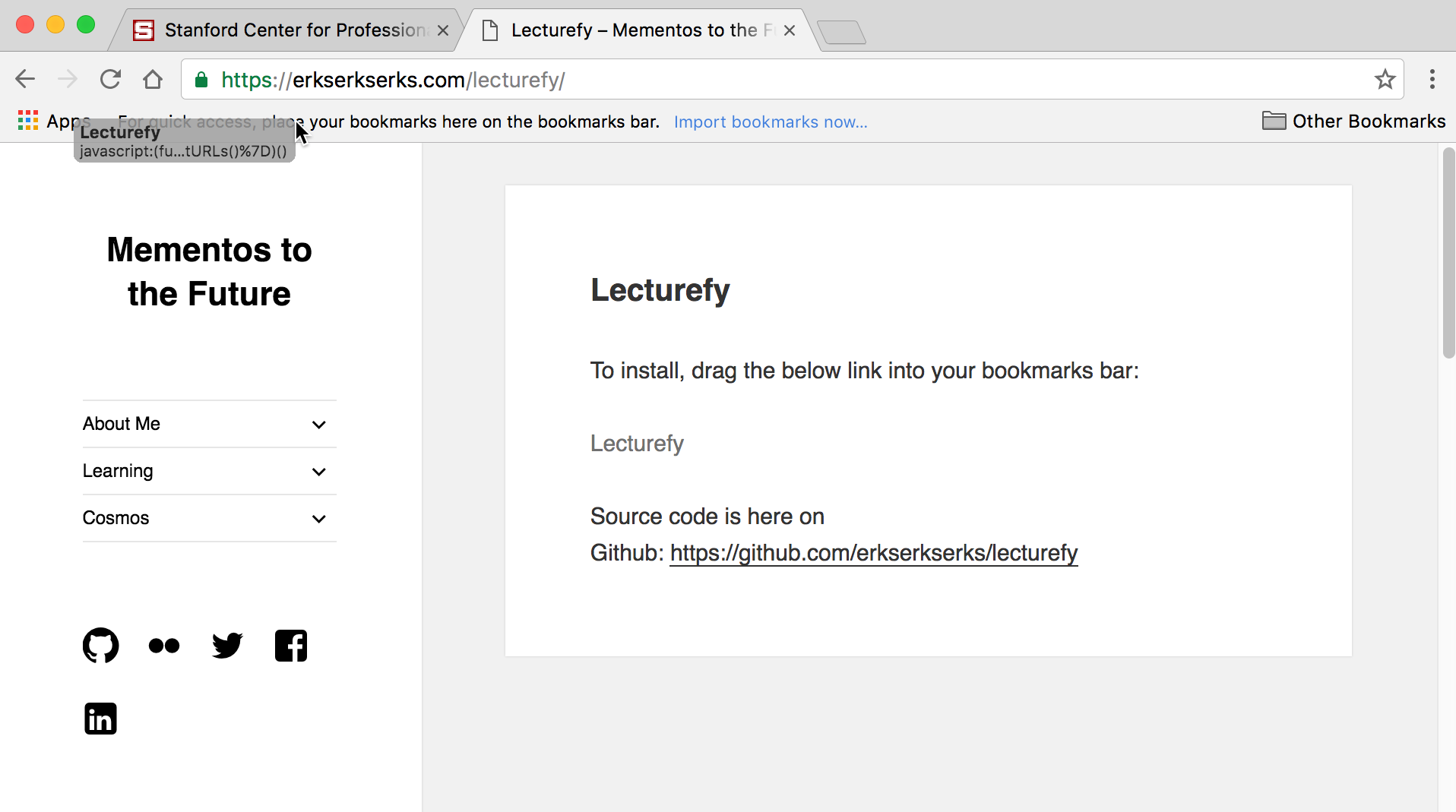The height and width of the screenshot is (812, 1456).
Task: Click Import bookmarks now link
Action: click(771, 122)
